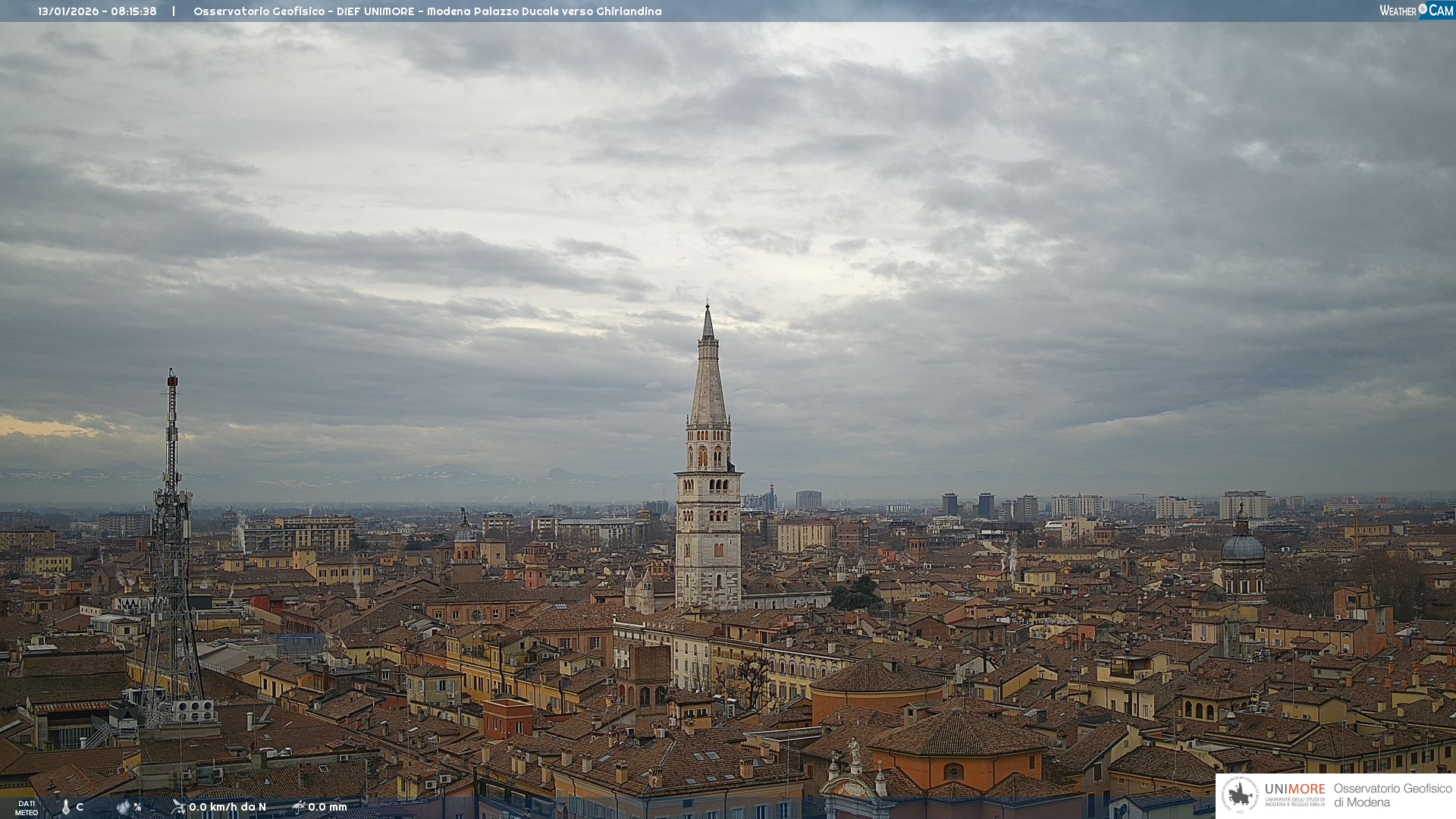This screenshot has width=1456, height=819.
Task: Click the thermometer temperature icon
Action: [x=66, y=807]
